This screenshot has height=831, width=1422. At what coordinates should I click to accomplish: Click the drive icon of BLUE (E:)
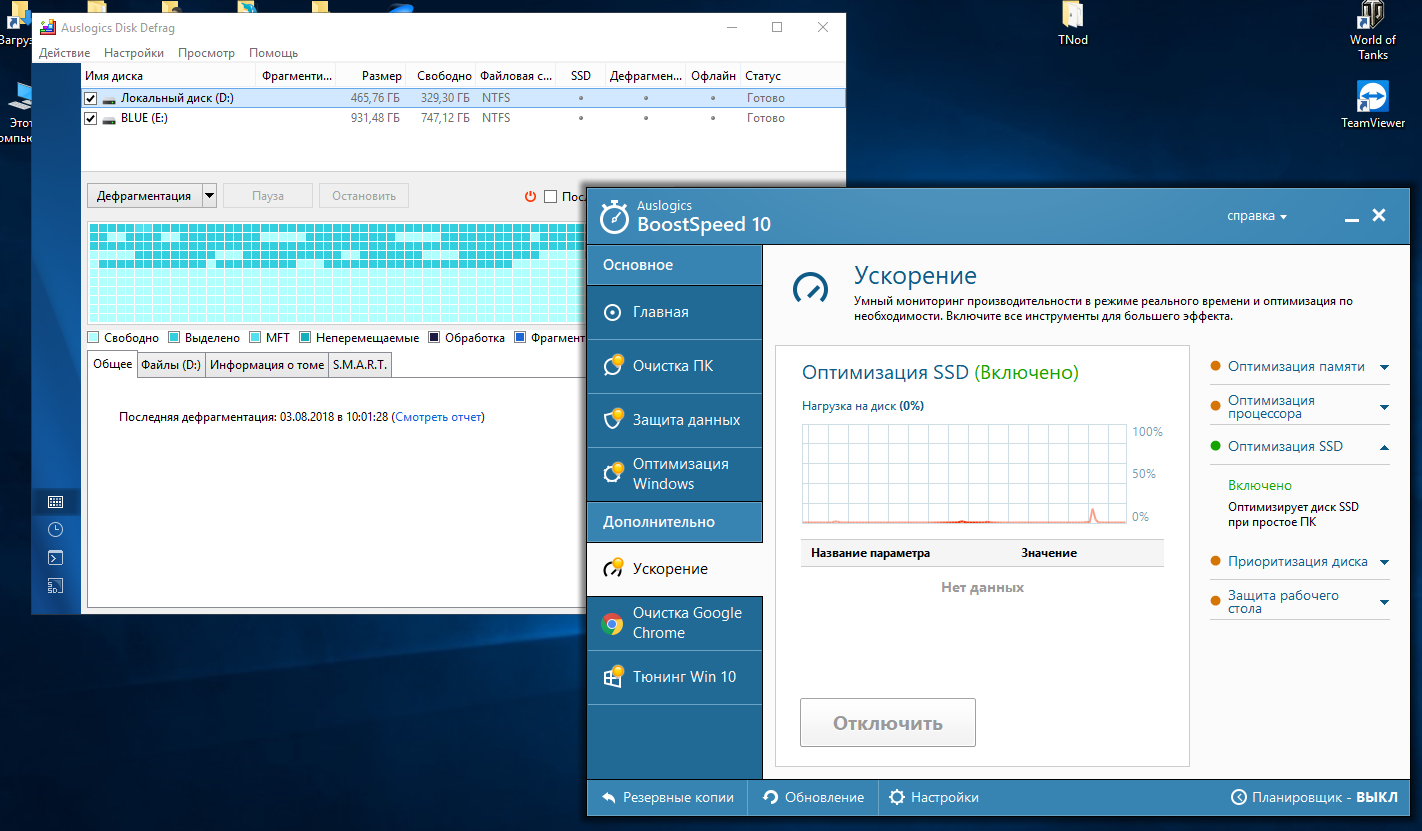(x=108, y=118)
